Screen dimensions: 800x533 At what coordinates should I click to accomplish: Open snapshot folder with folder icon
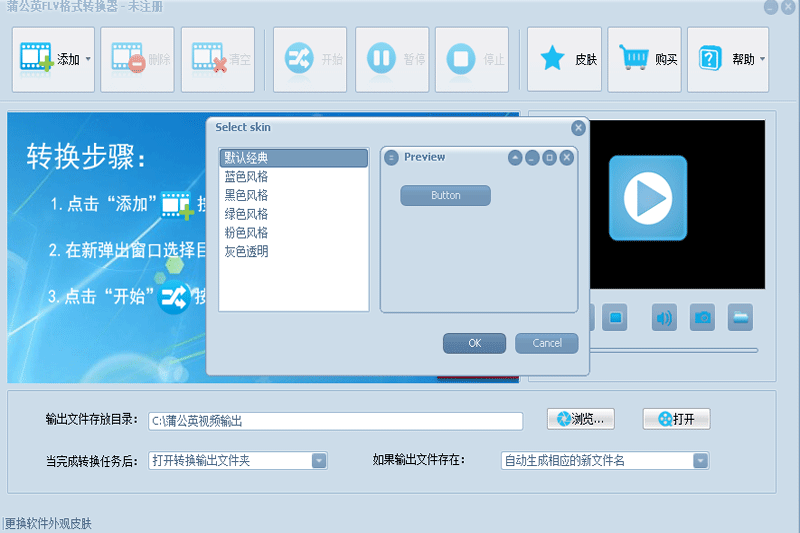(x=740, y=318)
